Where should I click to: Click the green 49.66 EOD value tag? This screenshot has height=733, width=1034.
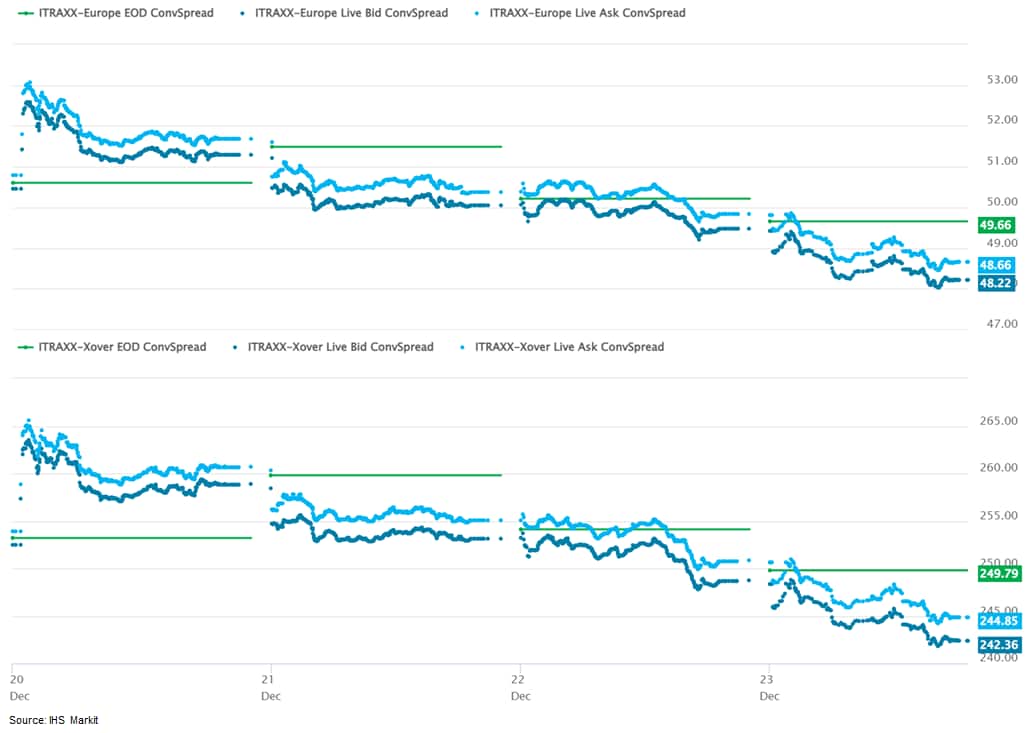996,225
